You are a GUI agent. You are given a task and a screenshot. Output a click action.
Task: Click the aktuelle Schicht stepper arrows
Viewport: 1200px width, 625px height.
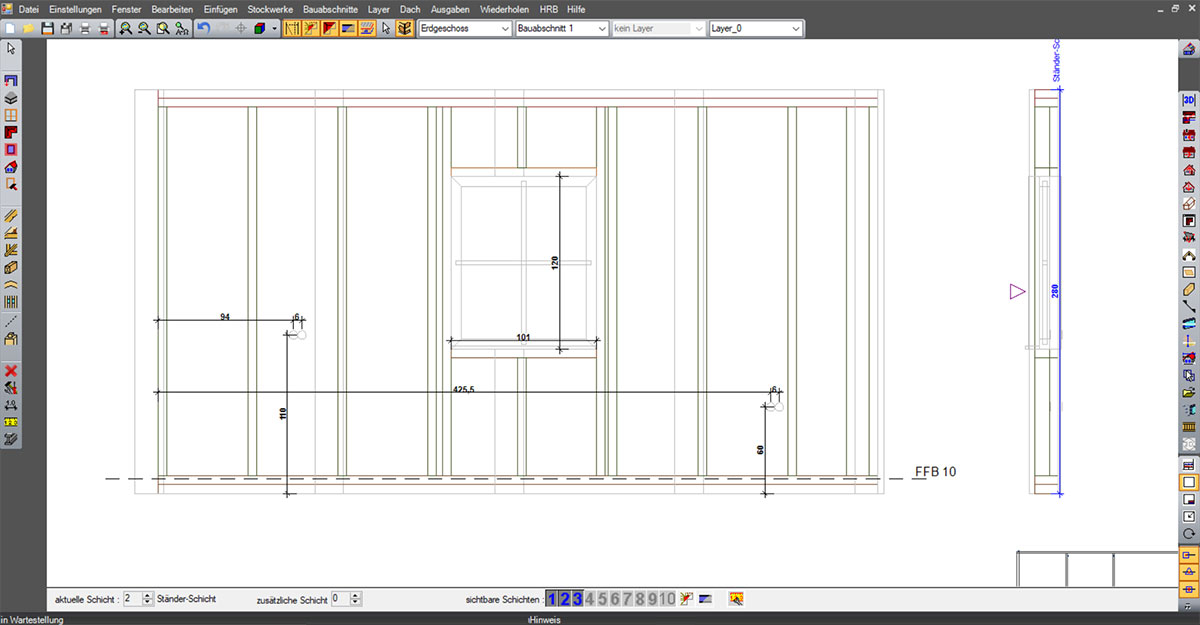click(x=148, y=599)
